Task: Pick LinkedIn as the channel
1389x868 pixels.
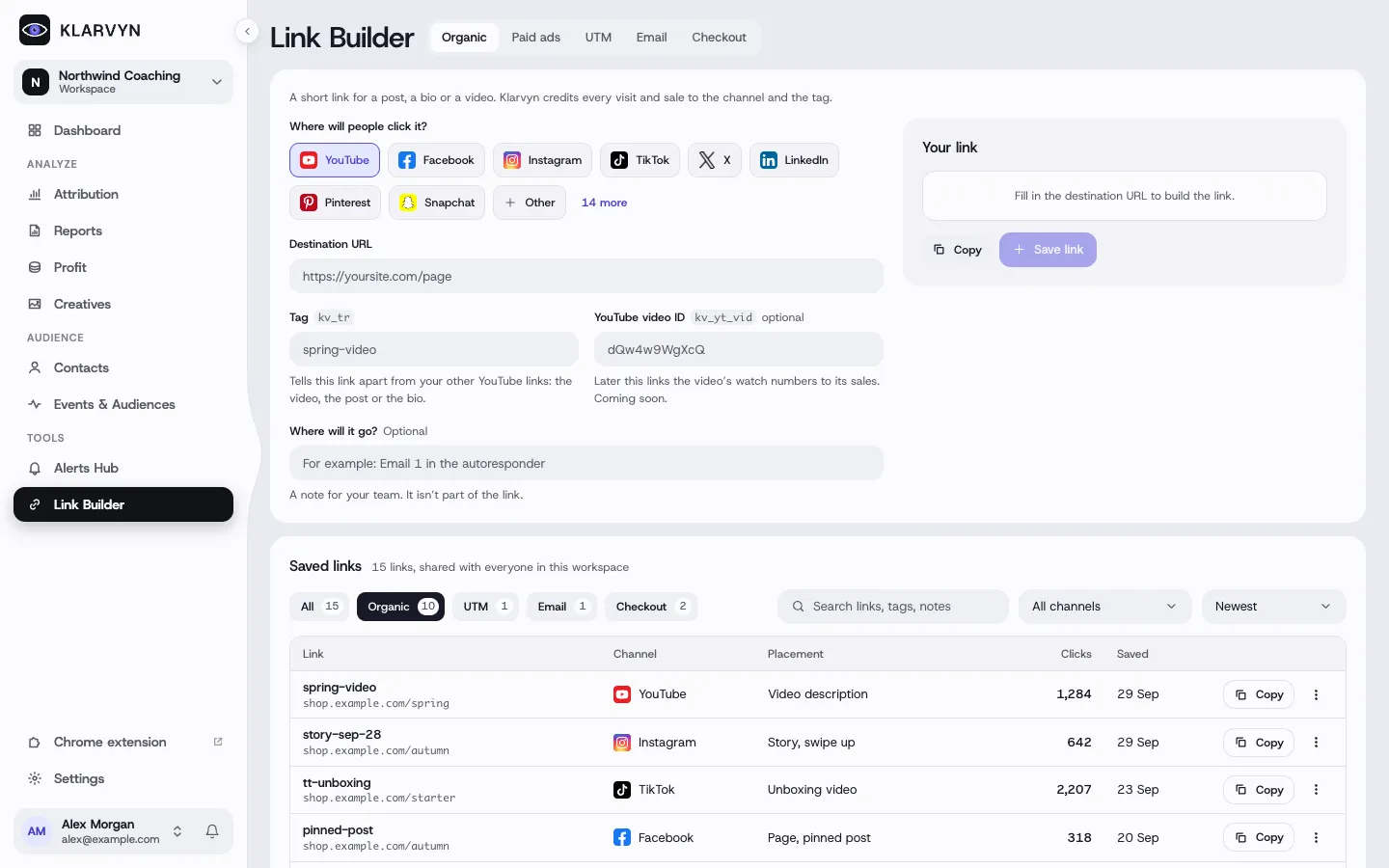Action: tap(794, 160)
